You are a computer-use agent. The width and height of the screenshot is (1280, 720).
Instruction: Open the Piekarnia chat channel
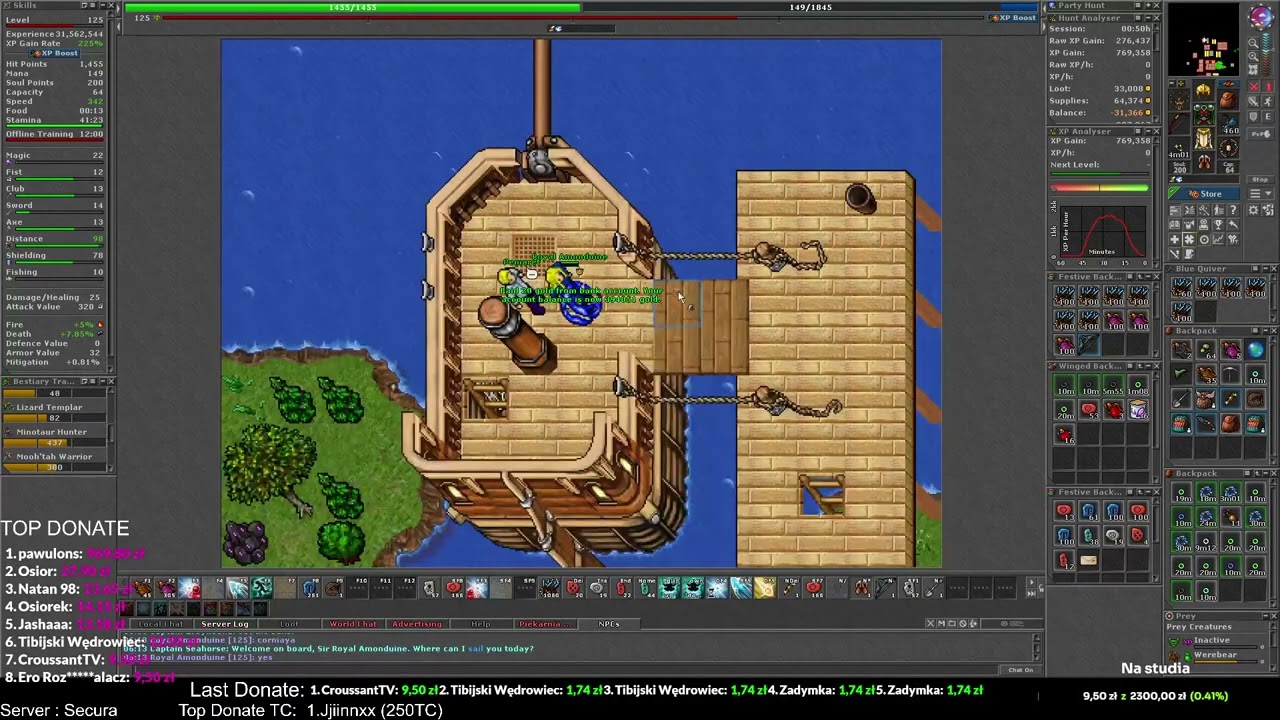546,624
